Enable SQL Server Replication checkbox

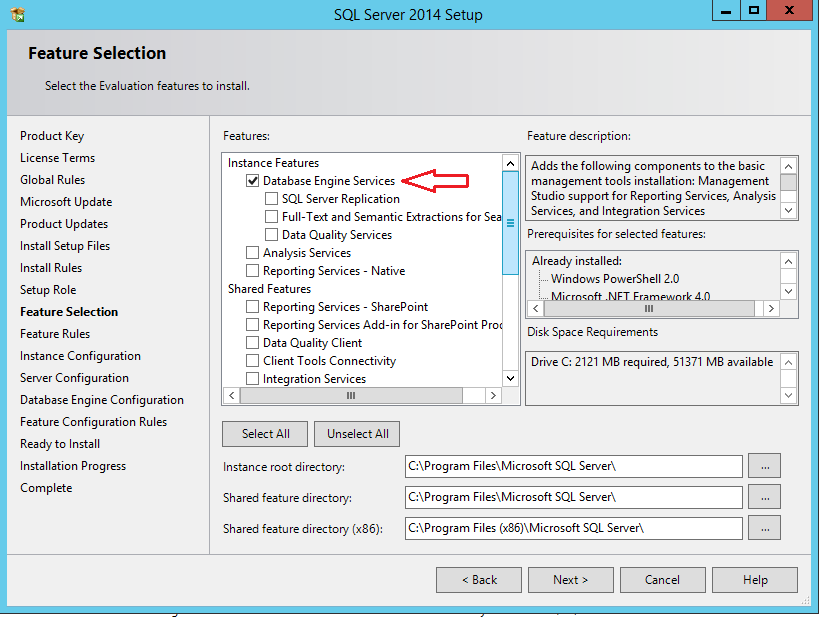[271, 198]
